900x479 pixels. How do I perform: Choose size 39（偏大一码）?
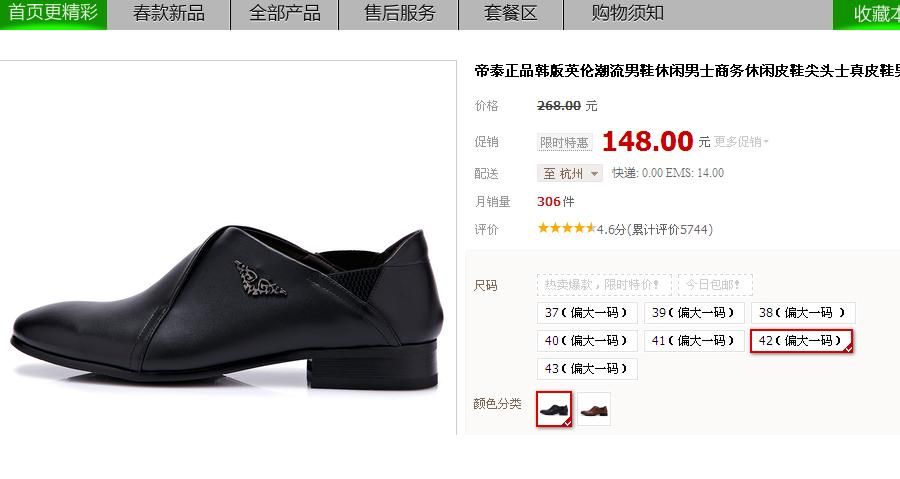coord(694,313)
